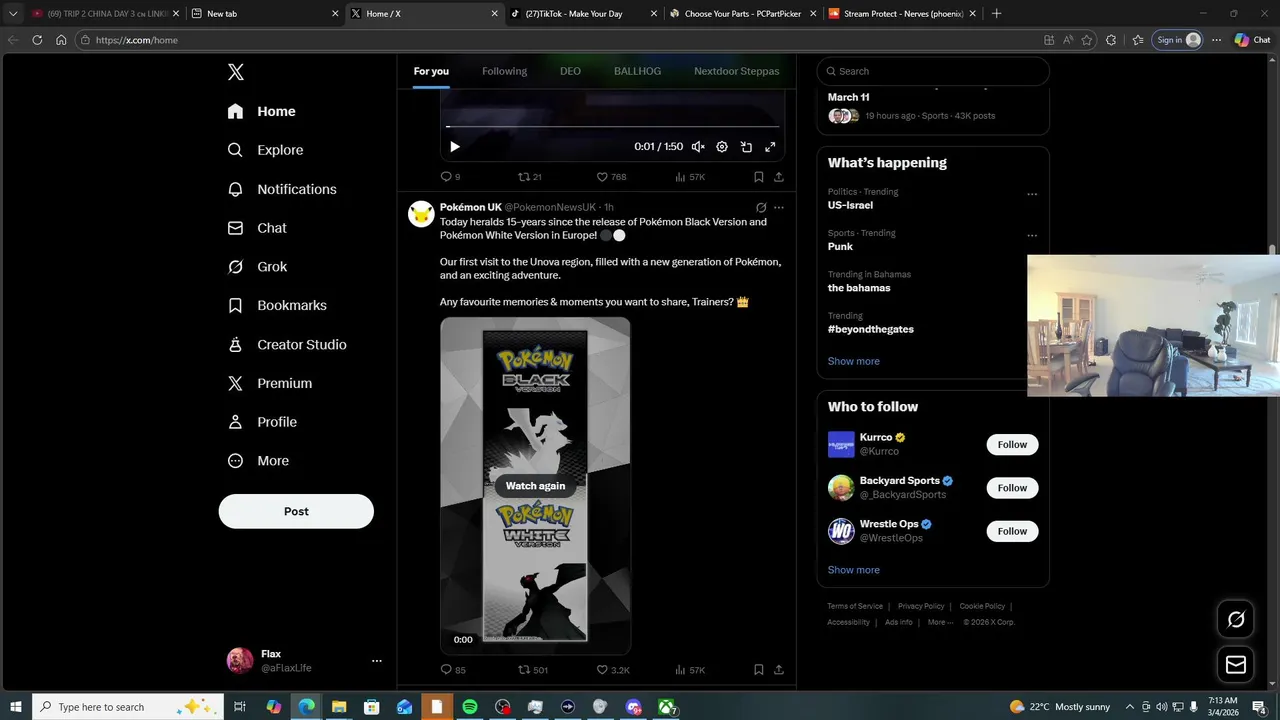The width and height of the screenshot is (1280, 720).
Task: Click Show more under What's happening
Action: click(853, 361)
